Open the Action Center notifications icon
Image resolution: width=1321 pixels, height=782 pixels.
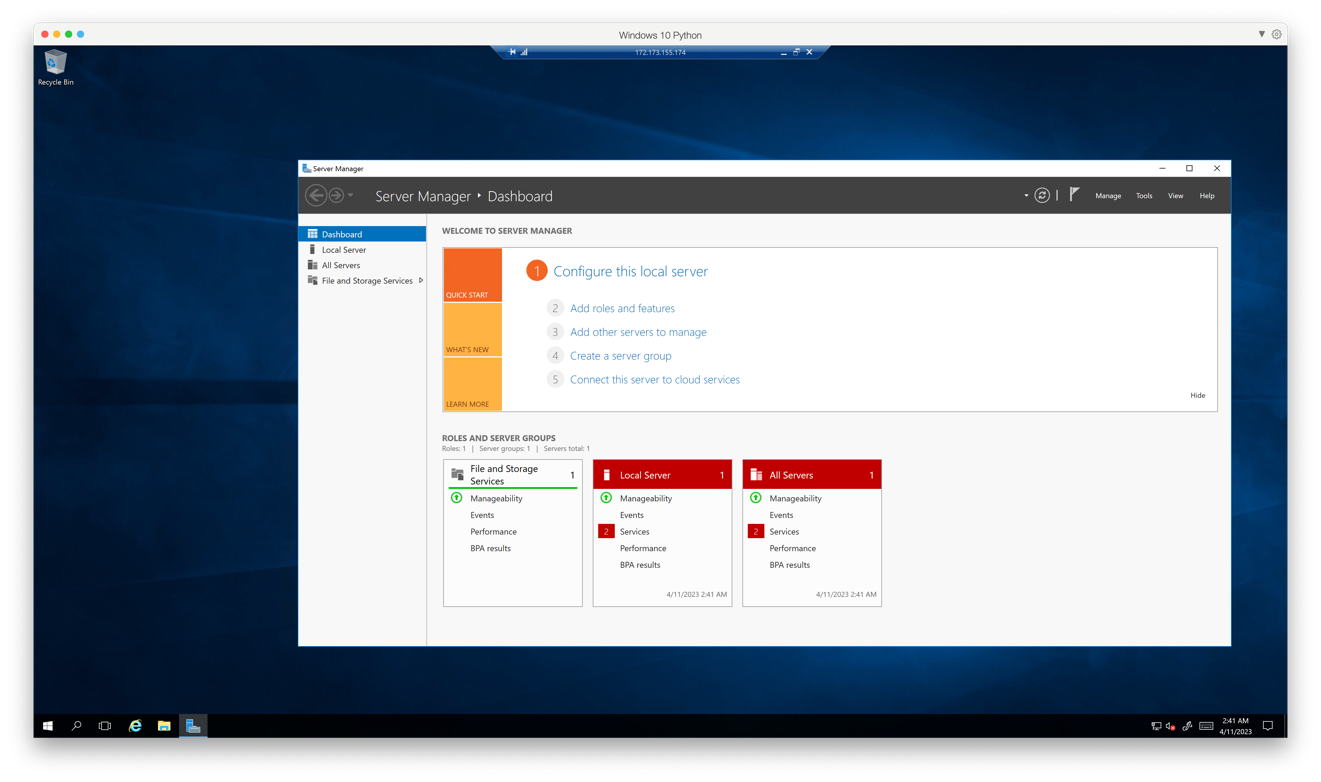[x=1268, y=726]
